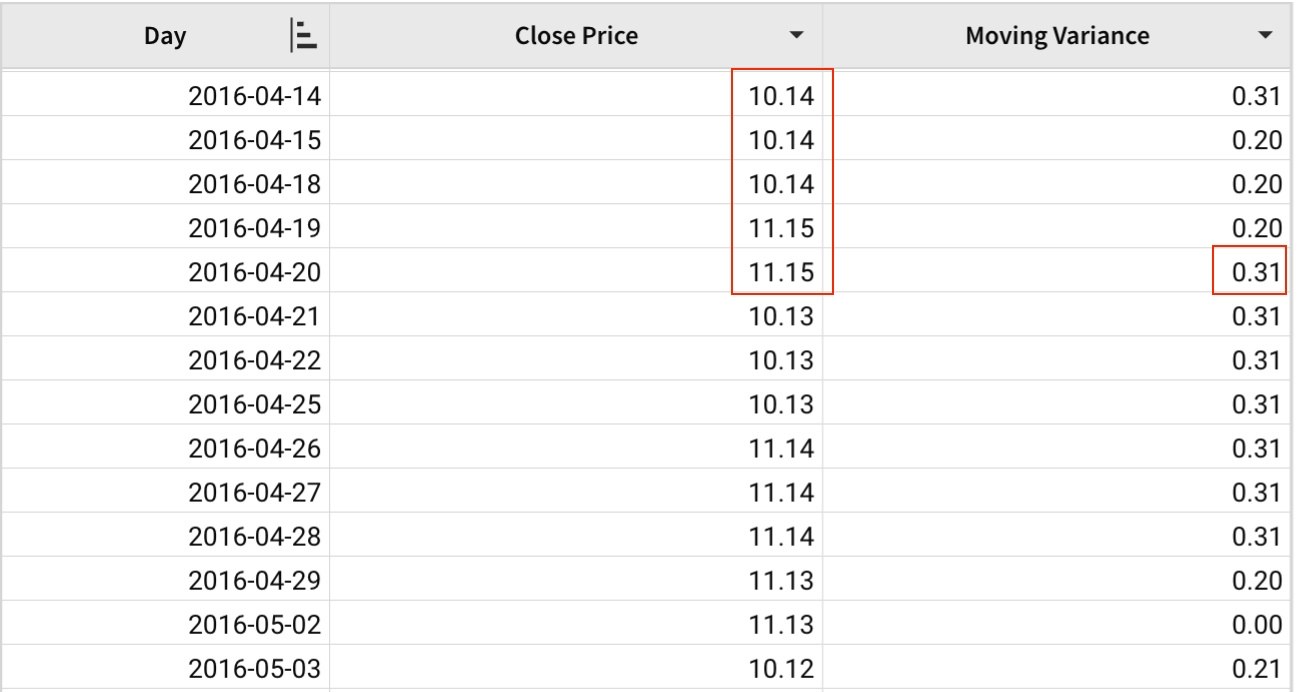Click the Close Price value for 2016-04-25
This screenshot has height=692, width=1298.
783,405
